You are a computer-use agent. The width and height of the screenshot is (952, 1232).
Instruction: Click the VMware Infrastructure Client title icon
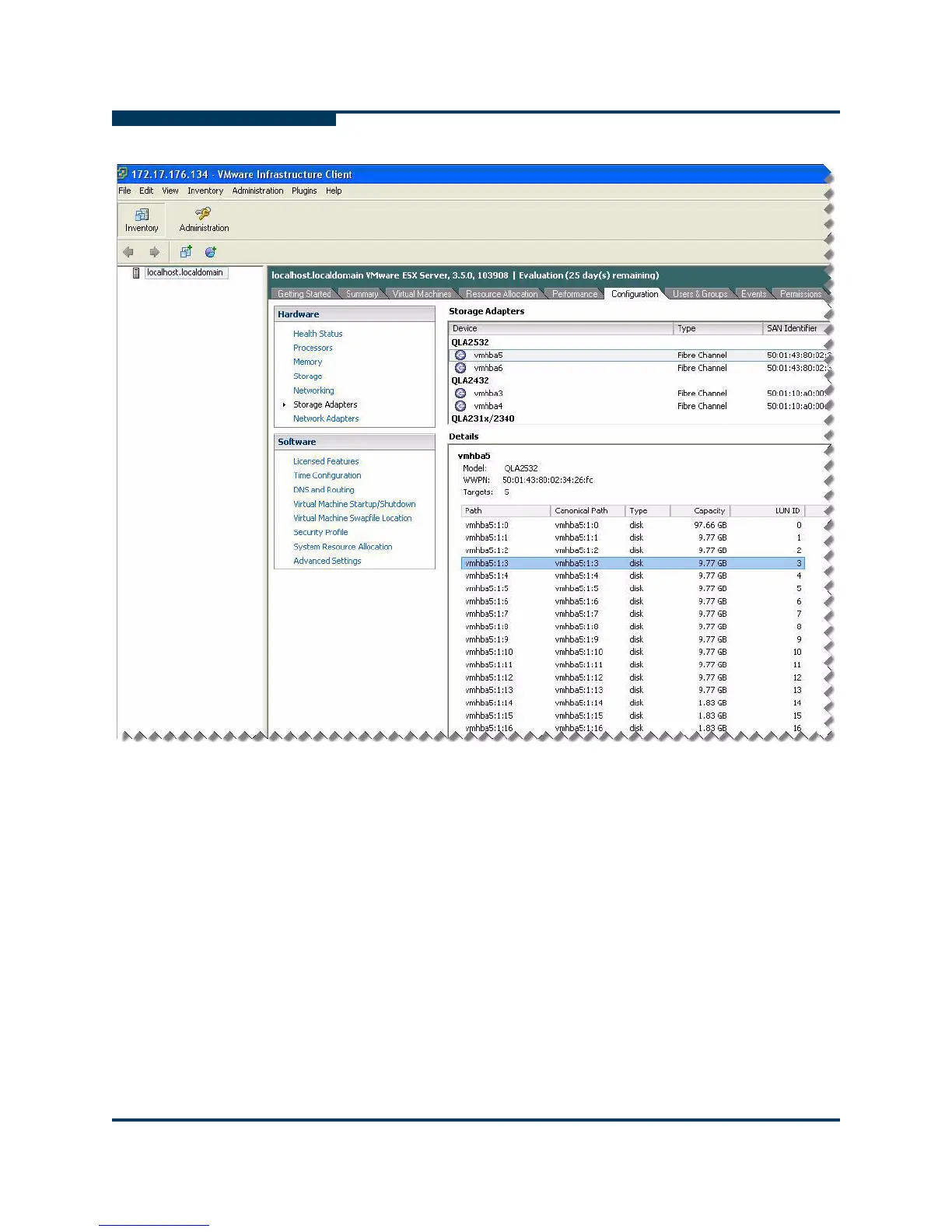[x=123, y=173]
